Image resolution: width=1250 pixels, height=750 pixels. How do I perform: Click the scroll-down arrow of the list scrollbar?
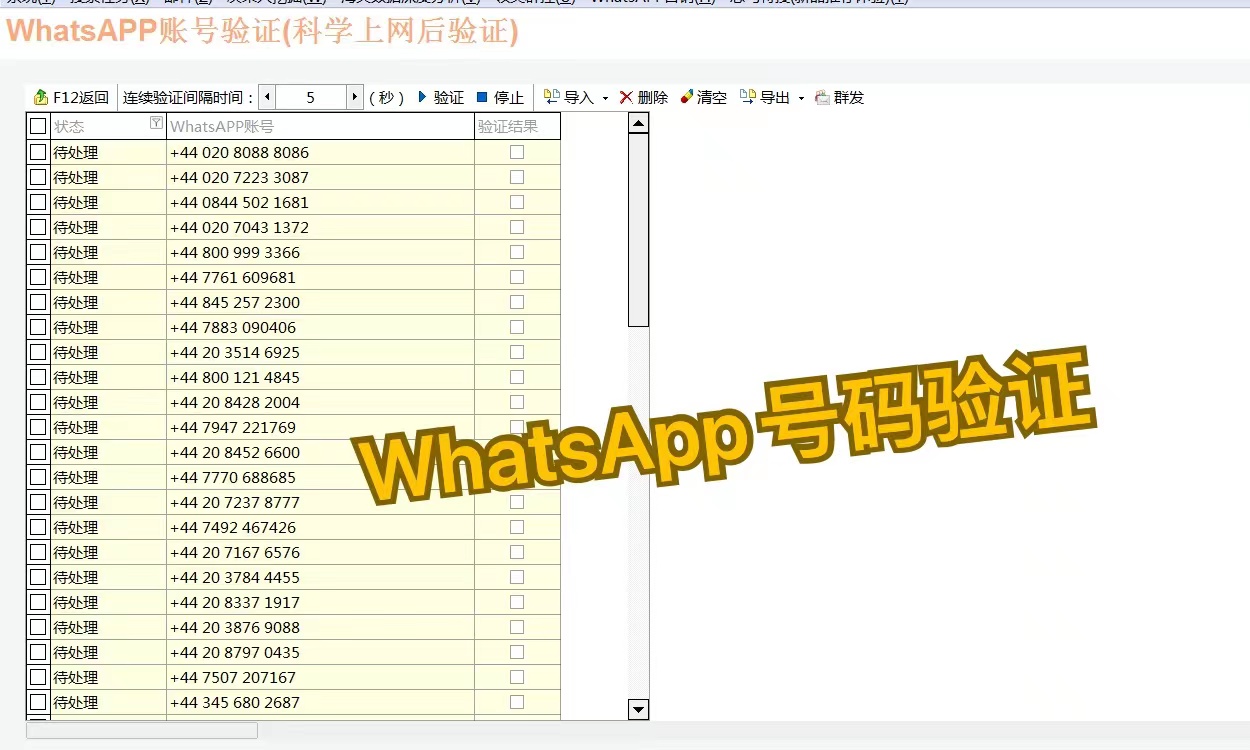(x=638, y=709)
